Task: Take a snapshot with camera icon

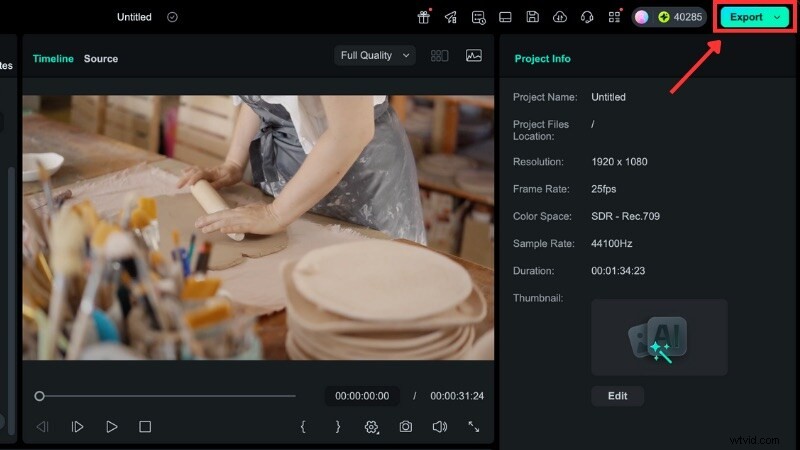Action: [405, 427]
